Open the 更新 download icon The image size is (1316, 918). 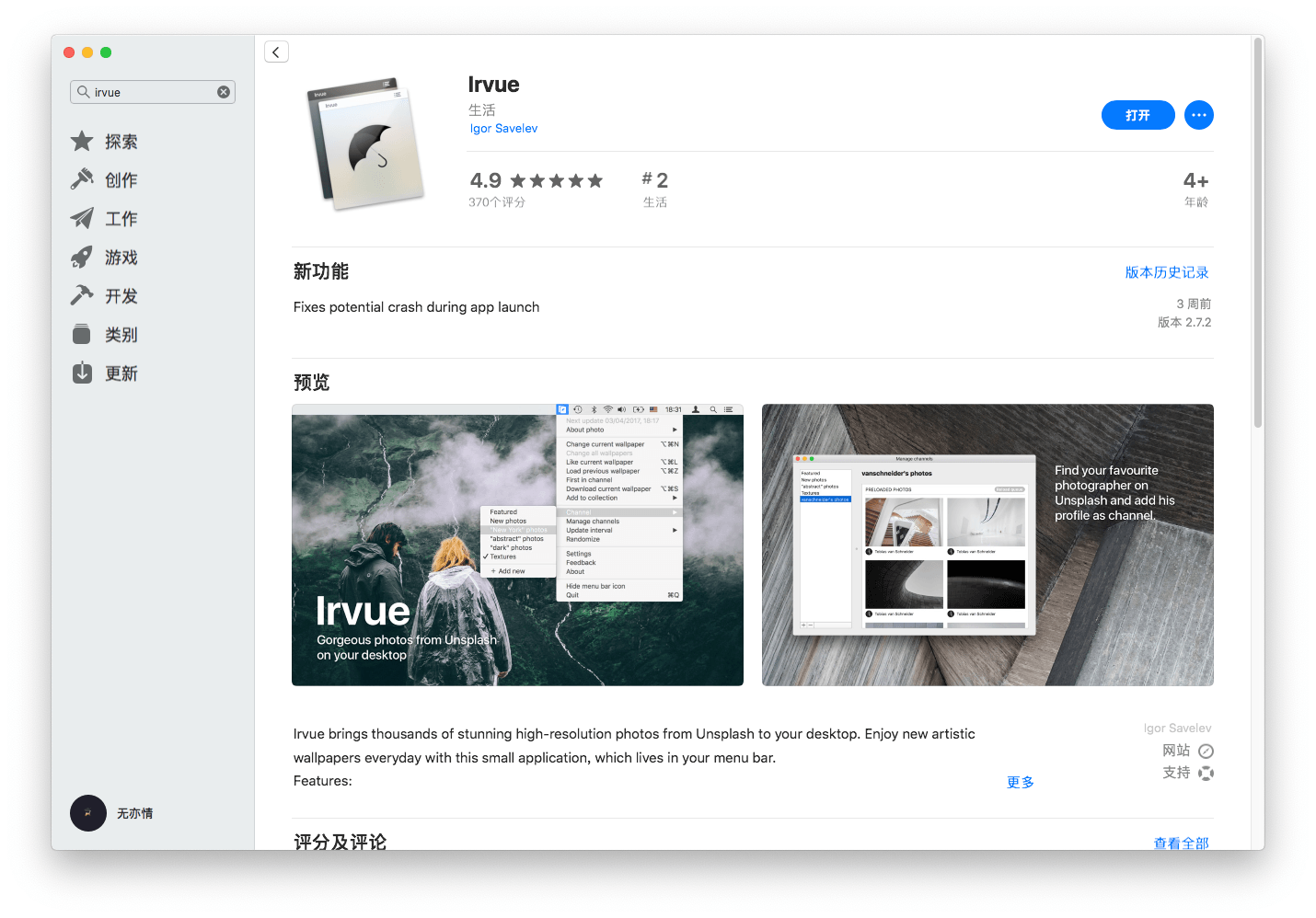pos(82,373)
